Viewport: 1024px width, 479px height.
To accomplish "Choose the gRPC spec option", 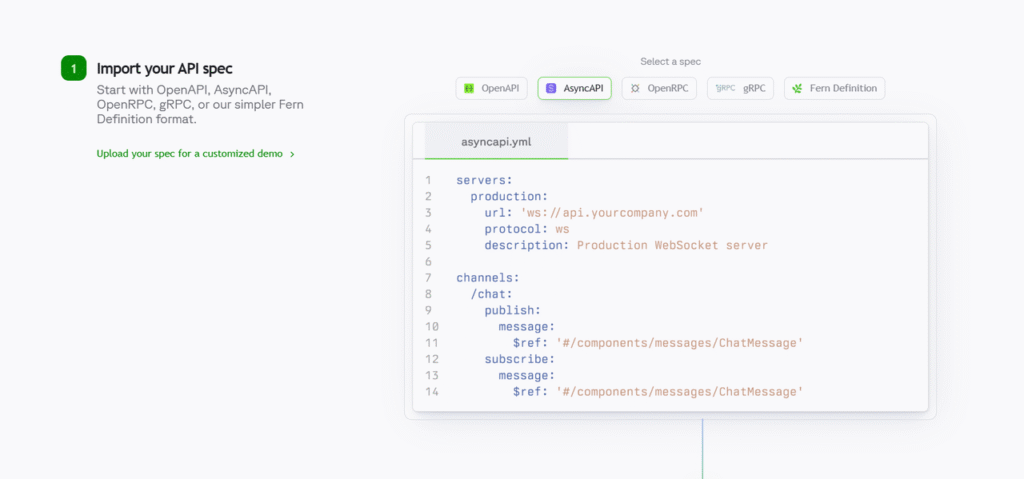I will tap(739, 89).
